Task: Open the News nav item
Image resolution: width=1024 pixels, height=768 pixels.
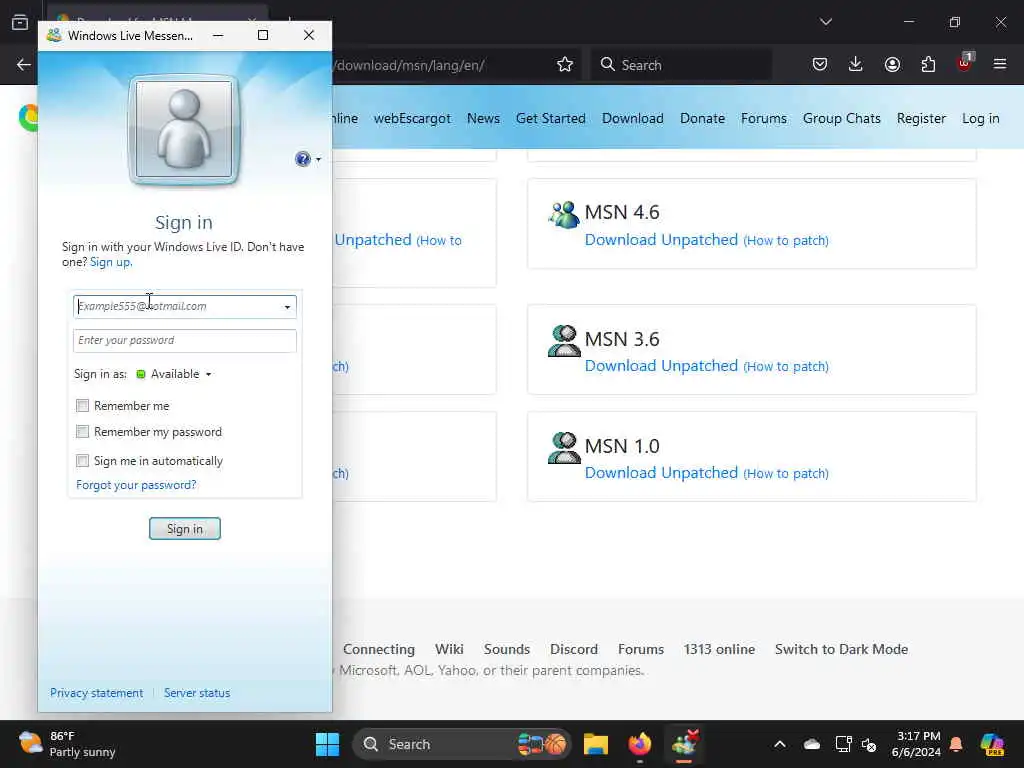Action: pyautogui.click(x=483, y=118)
